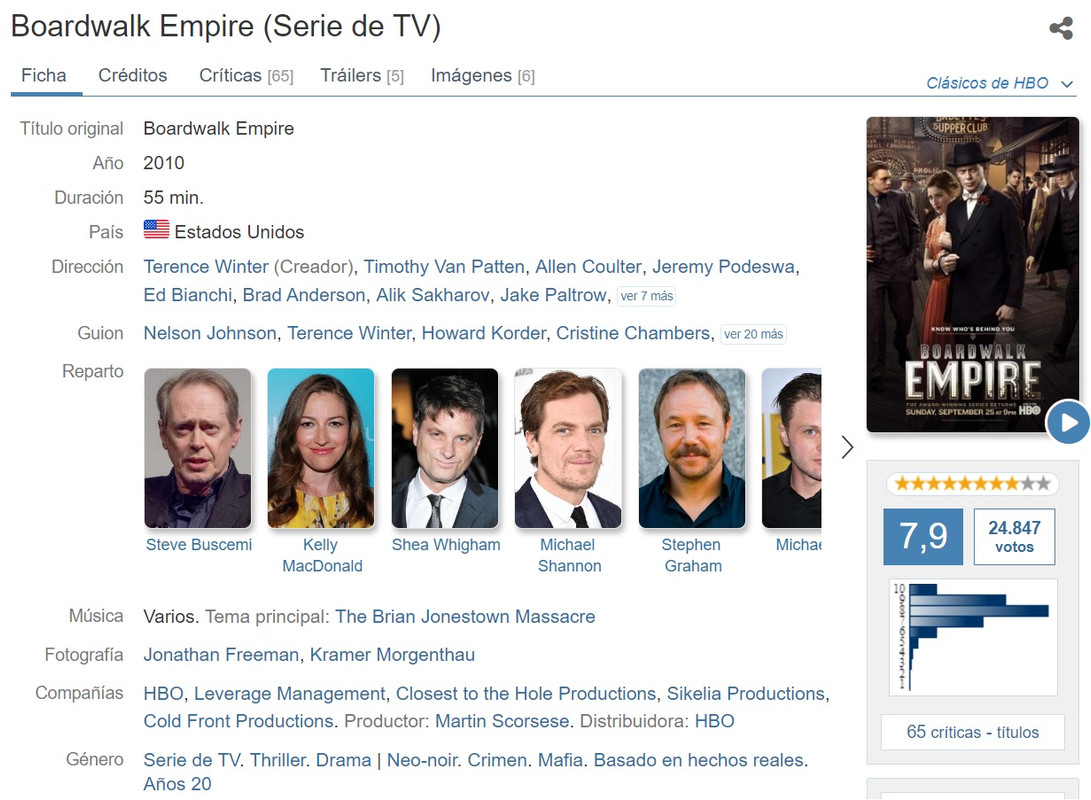This screenshot has height=800, width=1091.
Task: Select Michael Shannon's portrait thumbnail
Action: pos(568,448)
